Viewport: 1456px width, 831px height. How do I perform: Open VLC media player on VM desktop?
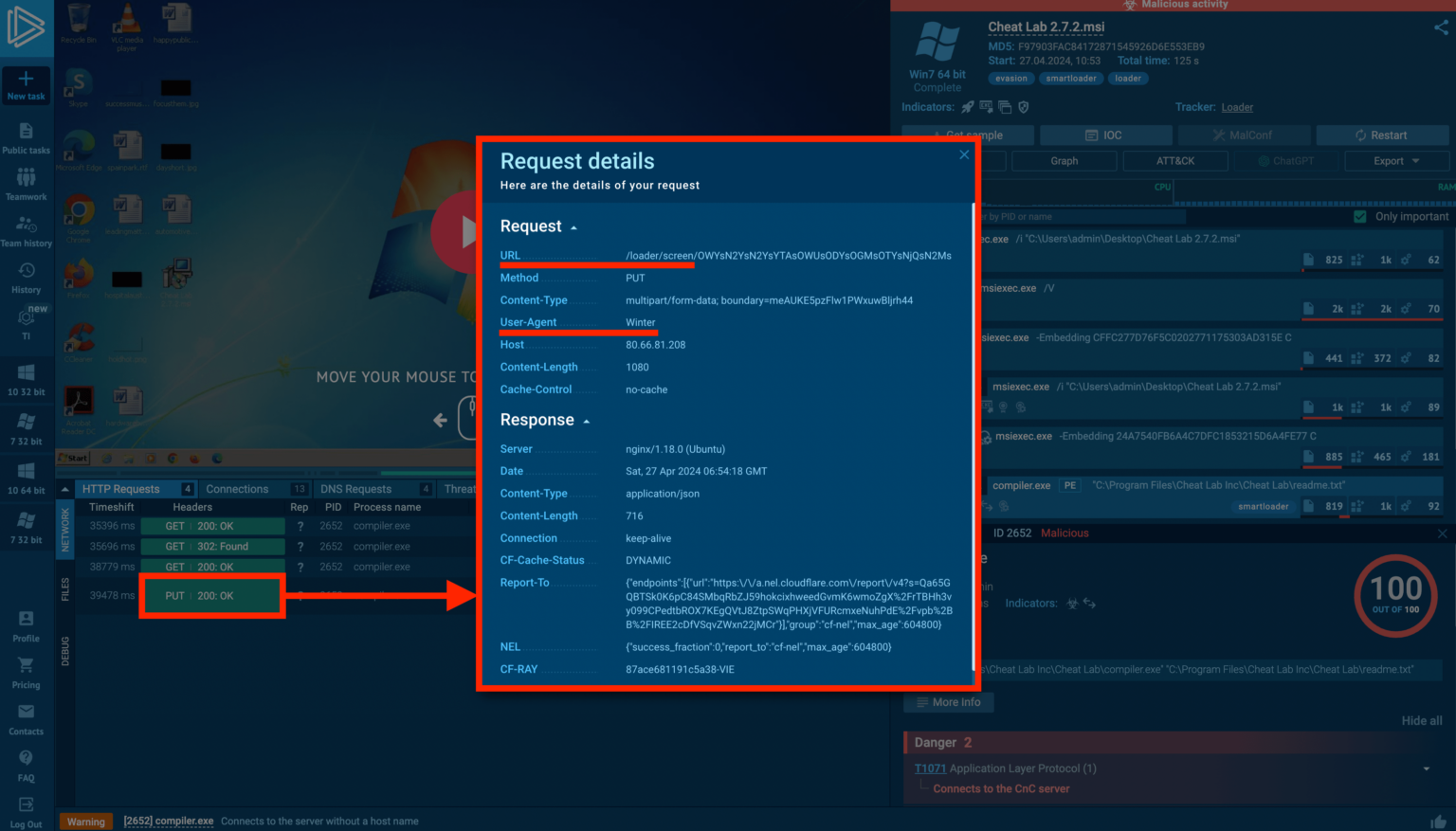[127, 26]
